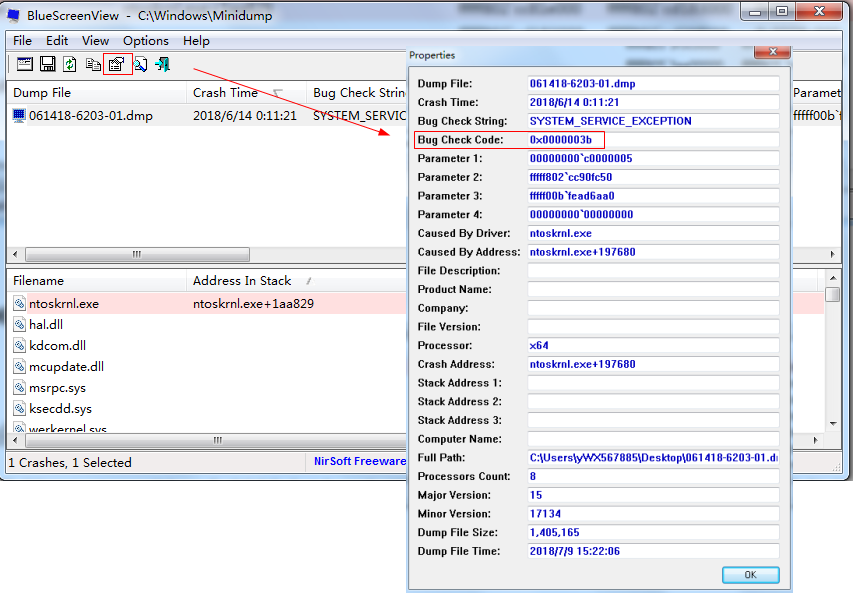Open the NirSoft Freeware link
853x600 pixels.
359,463
